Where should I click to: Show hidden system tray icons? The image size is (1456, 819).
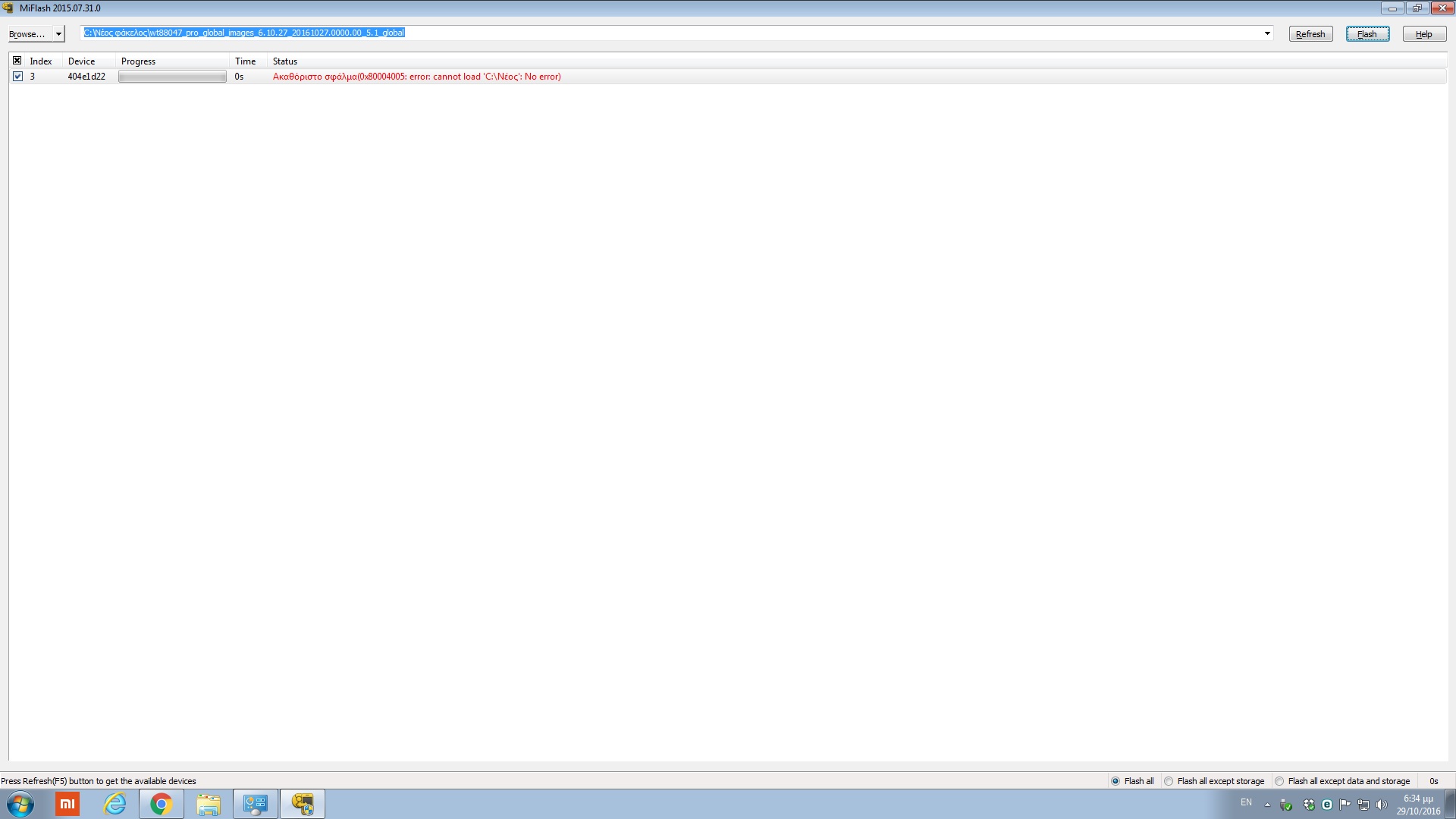pos(1267,805)
